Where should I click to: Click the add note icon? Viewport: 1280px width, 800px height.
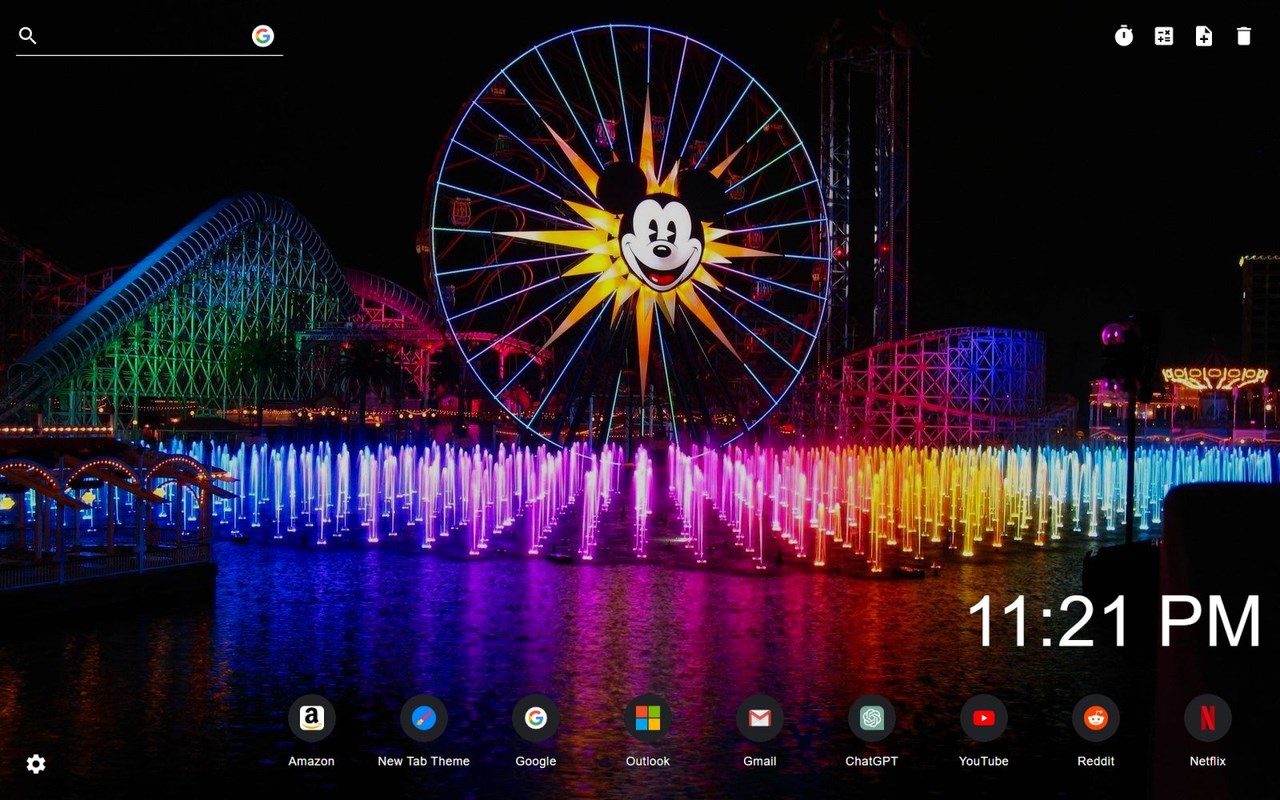[x=1204, y=36]
